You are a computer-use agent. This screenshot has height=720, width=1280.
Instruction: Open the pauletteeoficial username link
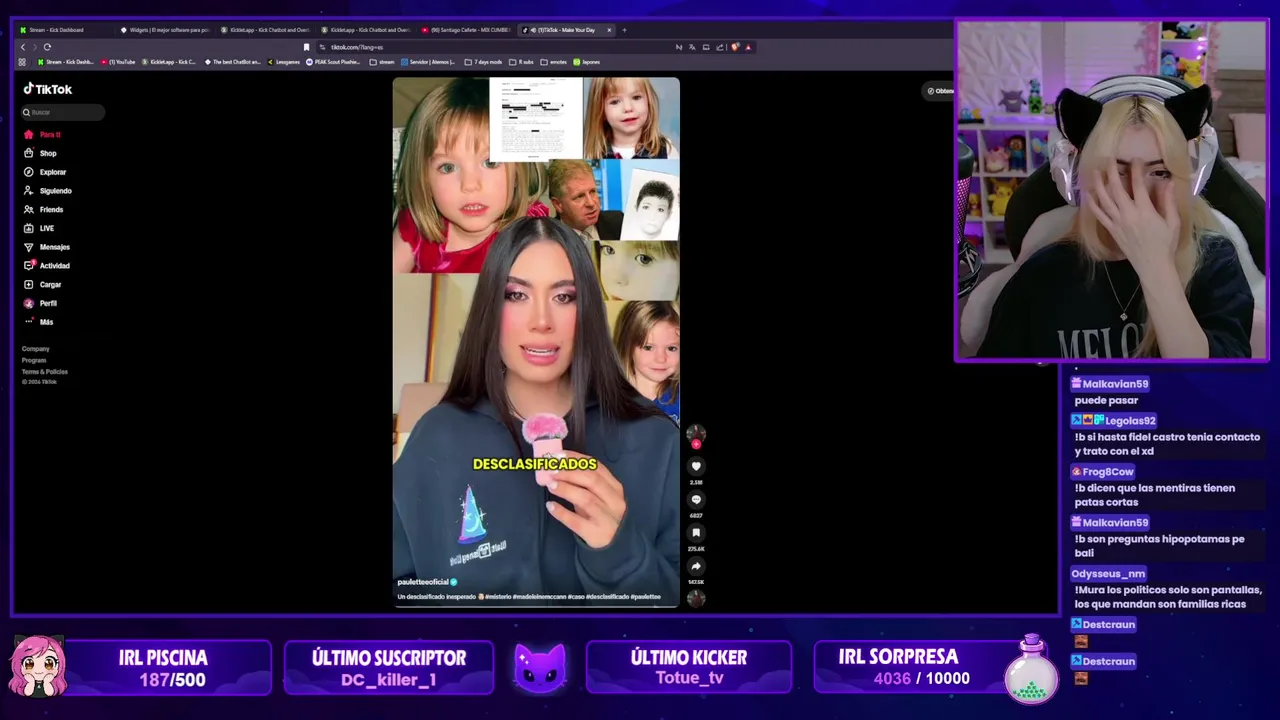(423, 582)
